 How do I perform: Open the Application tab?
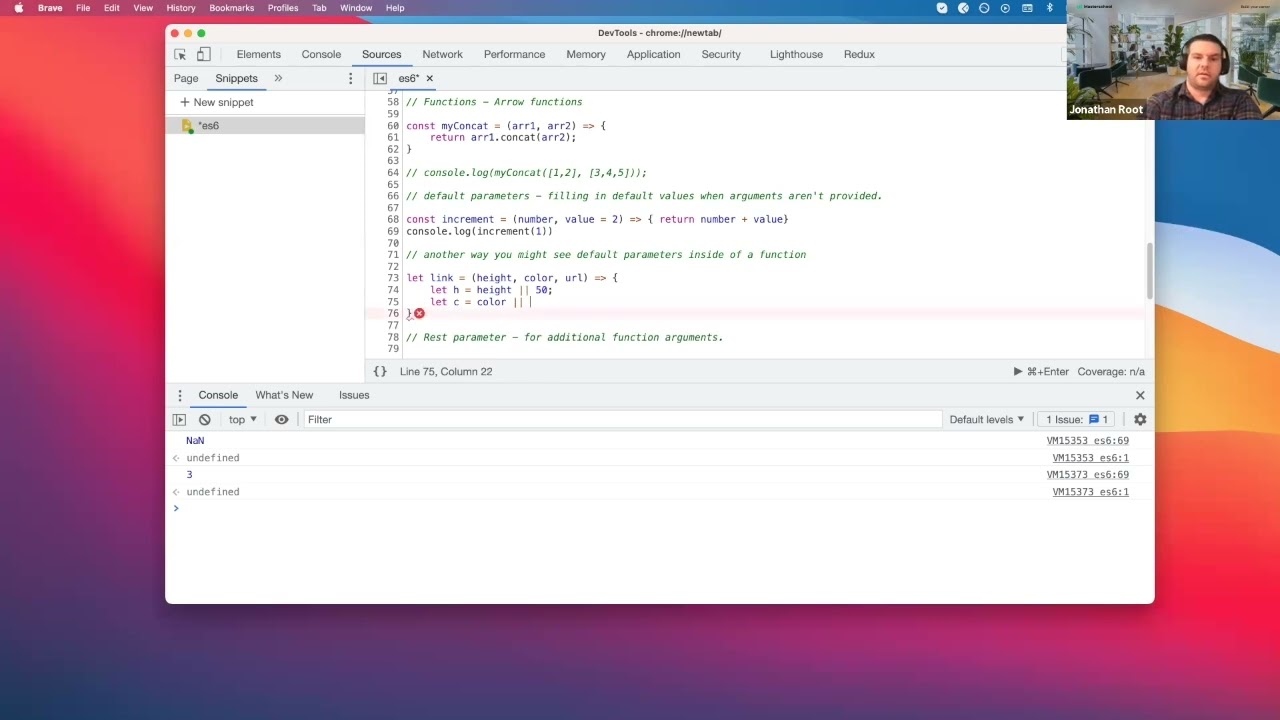tap(653, 54)
